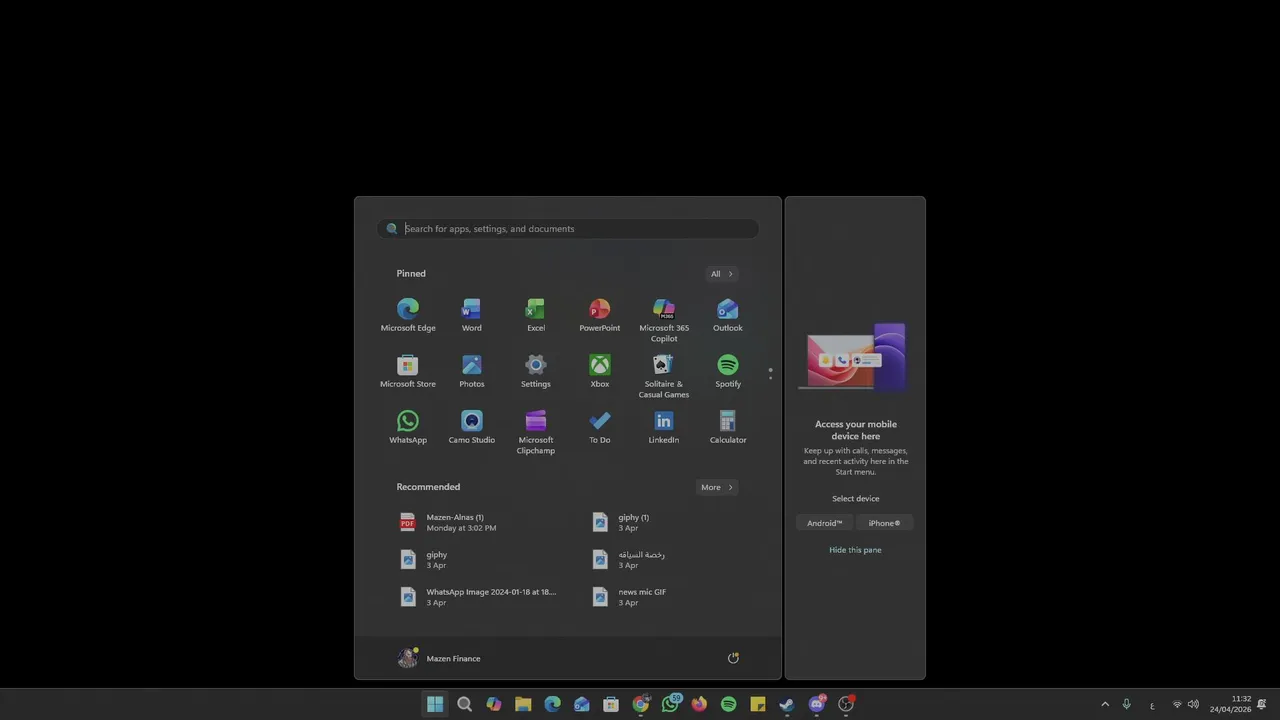
Task: Open Microsoft Store from pinned apps
Action: click(x=408, y=371)
